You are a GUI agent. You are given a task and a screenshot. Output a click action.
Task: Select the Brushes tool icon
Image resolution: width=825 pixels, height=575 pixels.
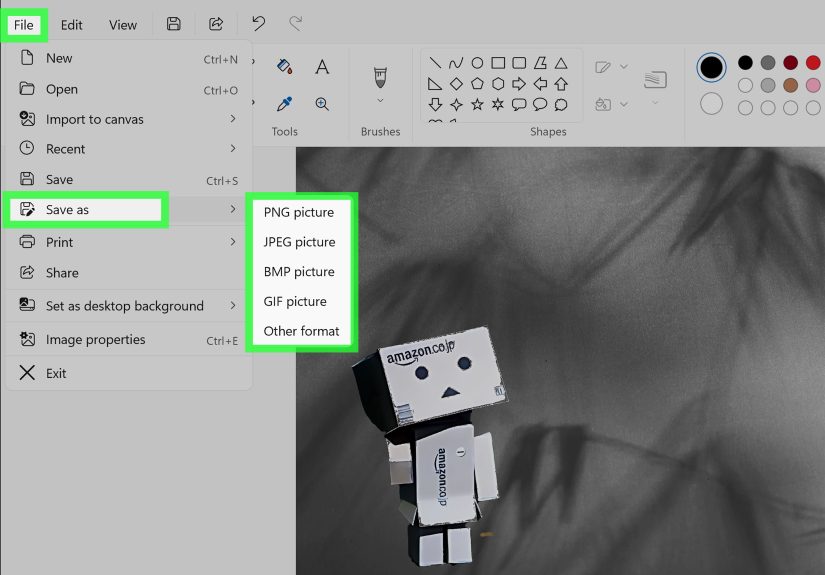(380, 77)
